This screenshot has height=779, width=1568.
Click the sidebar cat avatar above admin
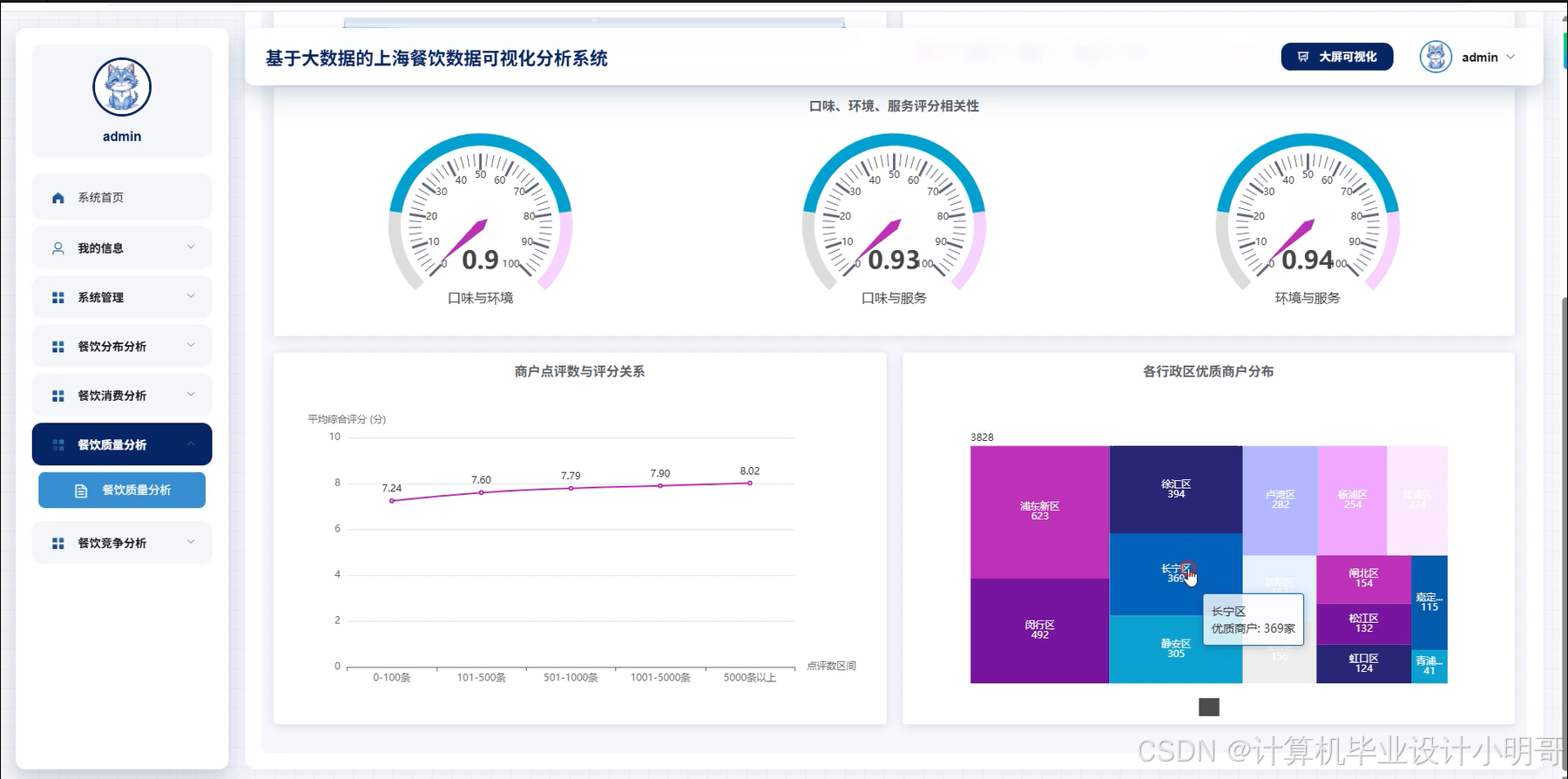(x=122, y=87)
